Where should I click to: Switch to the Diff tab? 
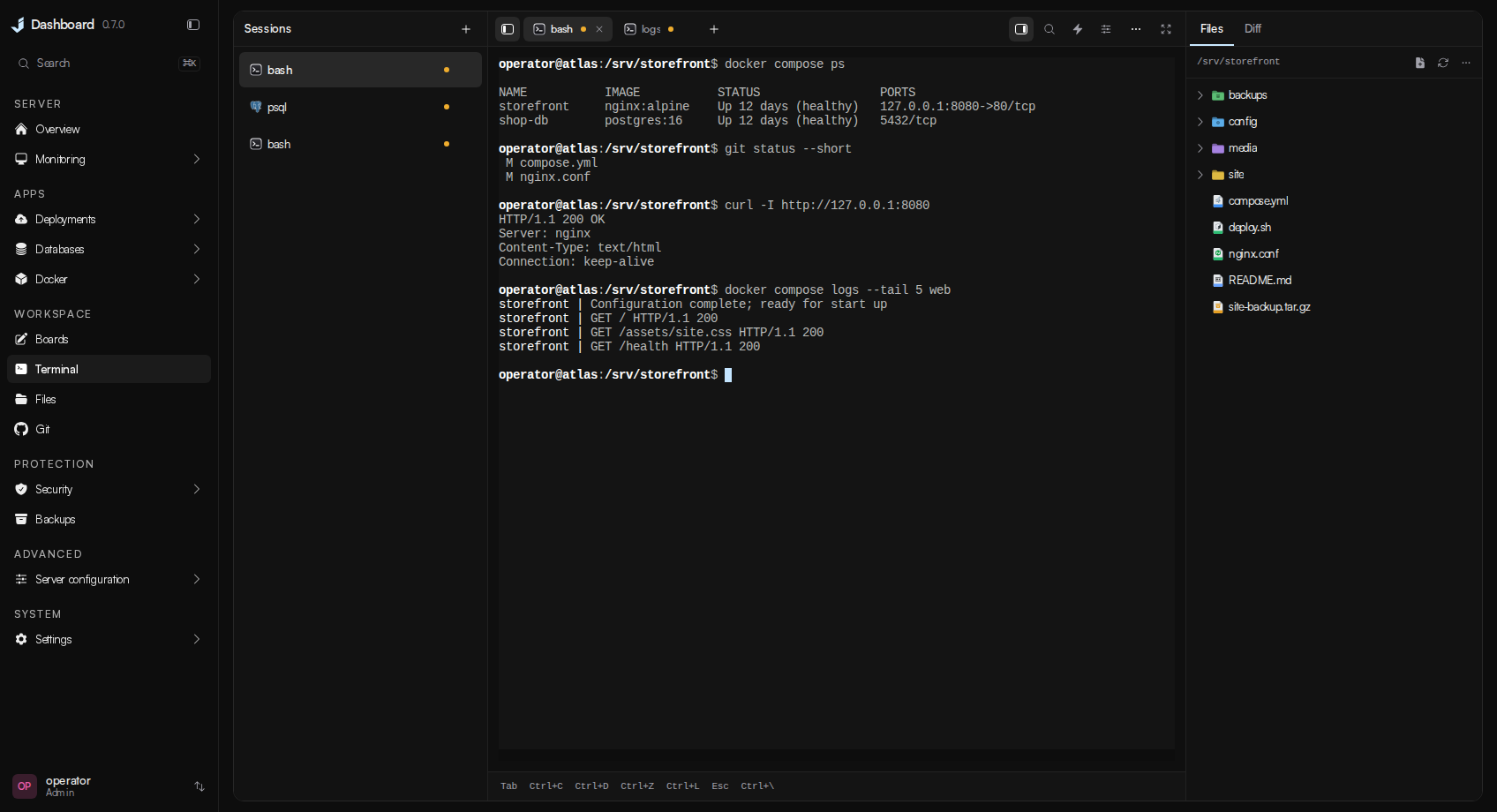click(1253, 29)
